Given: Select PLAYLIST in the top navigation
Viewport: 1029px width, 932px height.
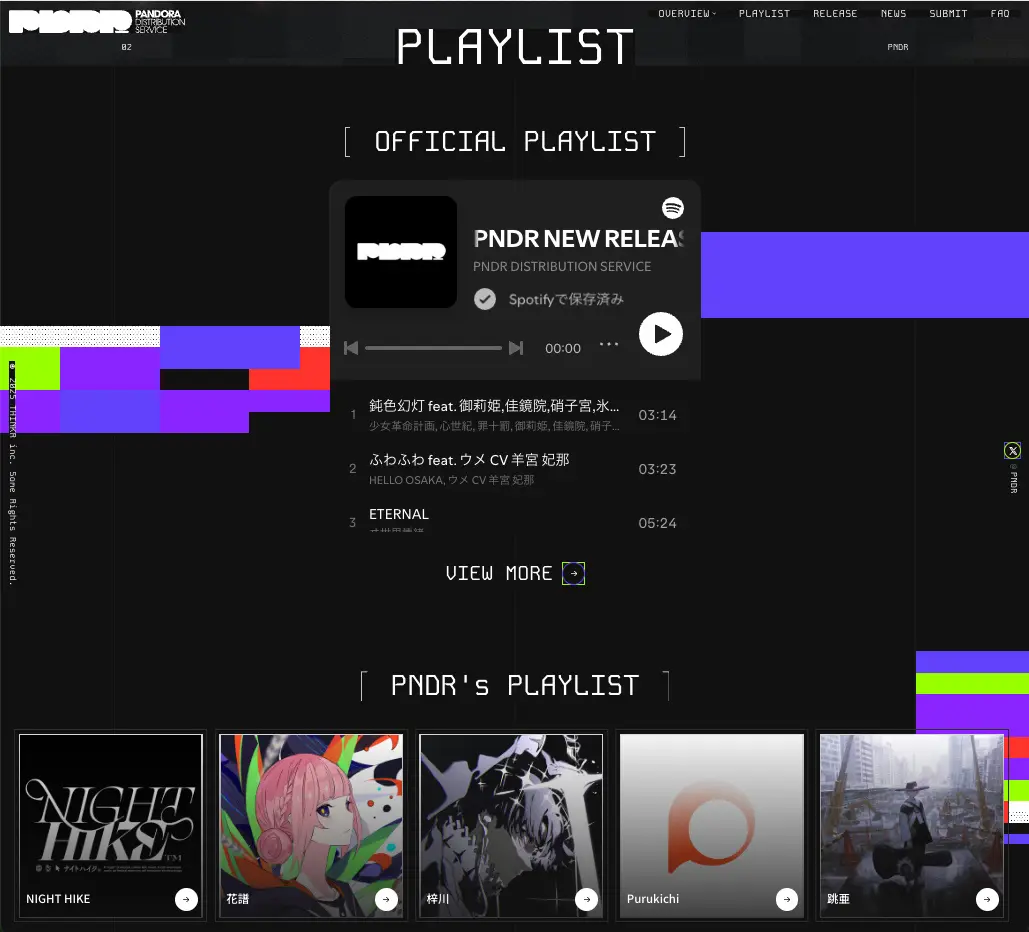Looking at the screenshot, I should [x=764, y=13].
